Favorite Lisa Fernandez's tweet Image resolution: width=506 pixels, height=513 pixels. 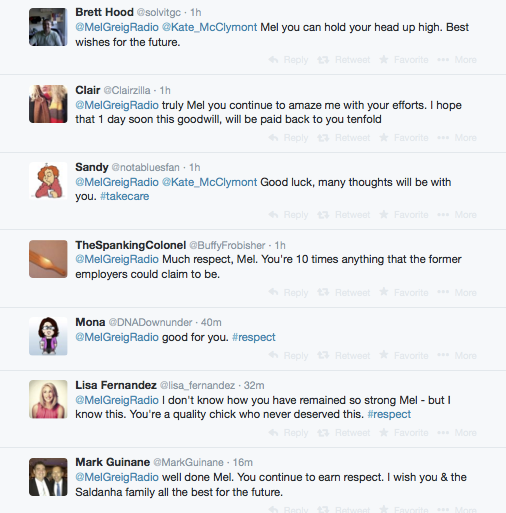tap(404, 433)
